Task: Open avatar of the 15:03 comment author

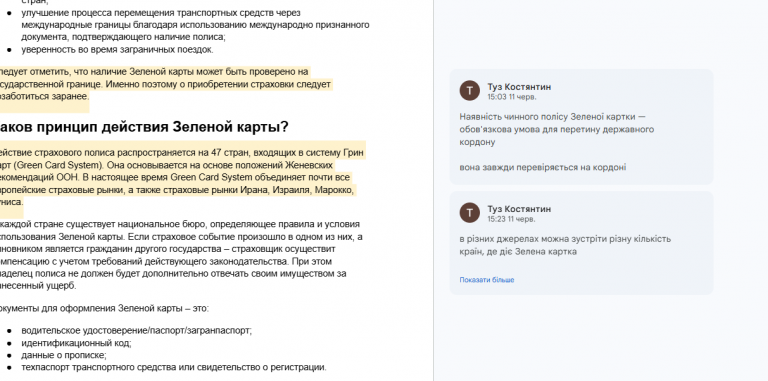Action: pyautogui.click(x=470, y=91)
